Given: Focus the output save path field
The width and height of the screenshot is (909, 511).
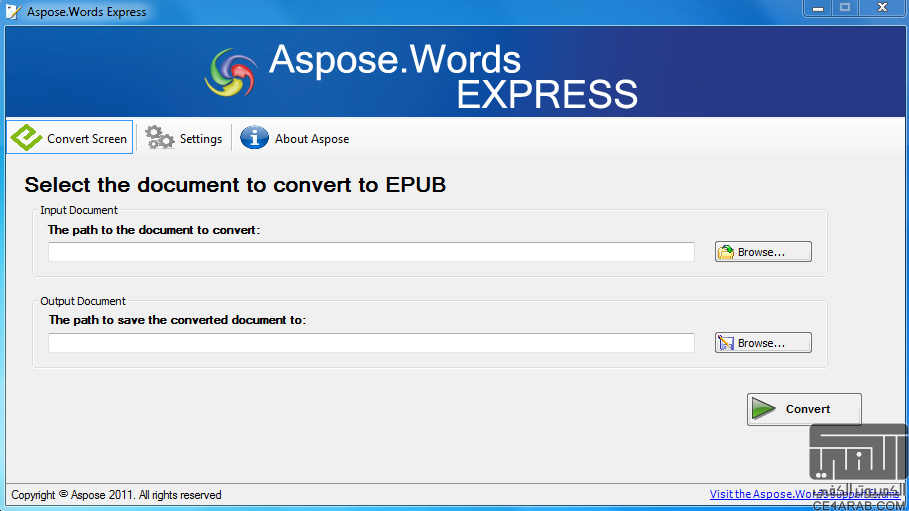Looking at the screenshot, I should pyautogui.click(x=371, y=343).
